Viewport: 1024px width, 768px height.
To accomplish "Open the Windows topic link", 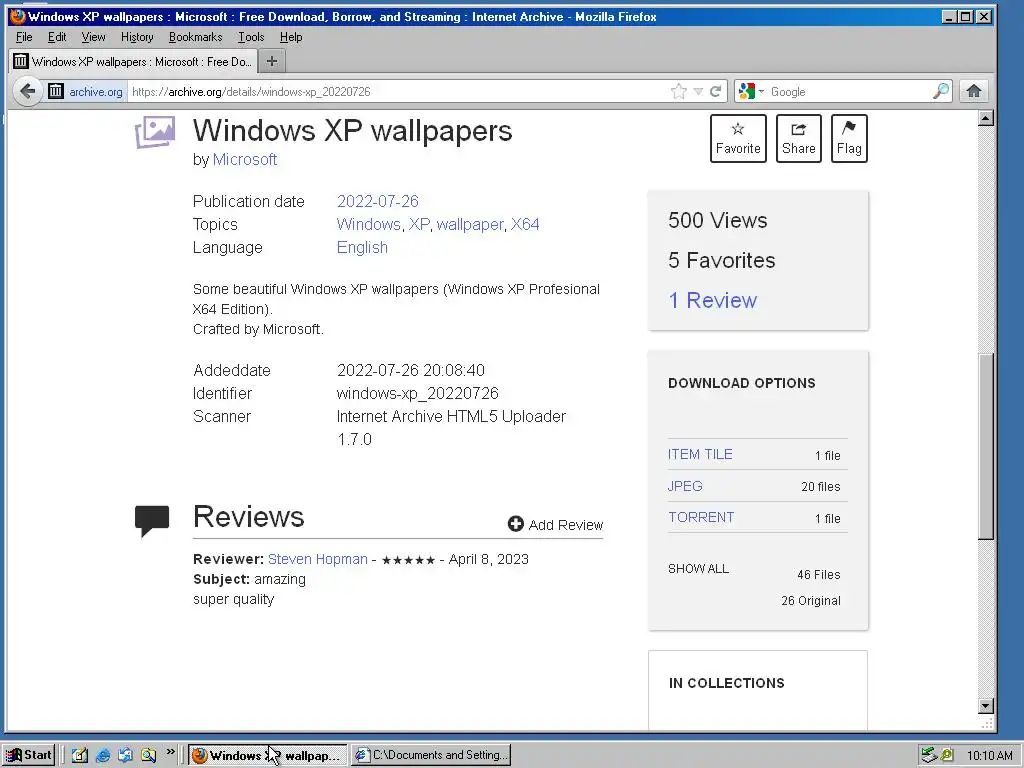I will [x=368, y=225].
